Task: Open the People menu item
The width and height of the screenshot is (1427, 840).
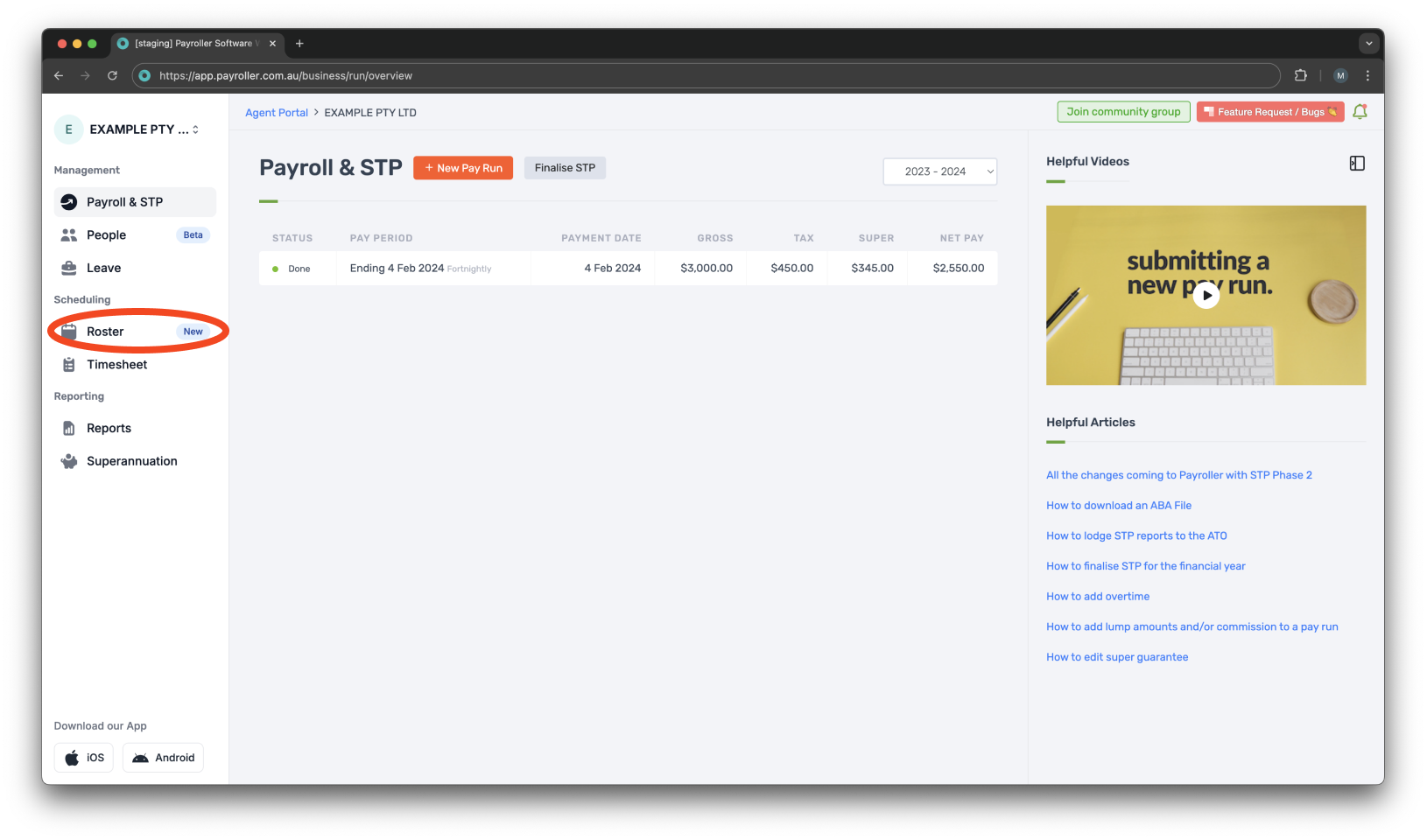Action: [x=135, y=235]
